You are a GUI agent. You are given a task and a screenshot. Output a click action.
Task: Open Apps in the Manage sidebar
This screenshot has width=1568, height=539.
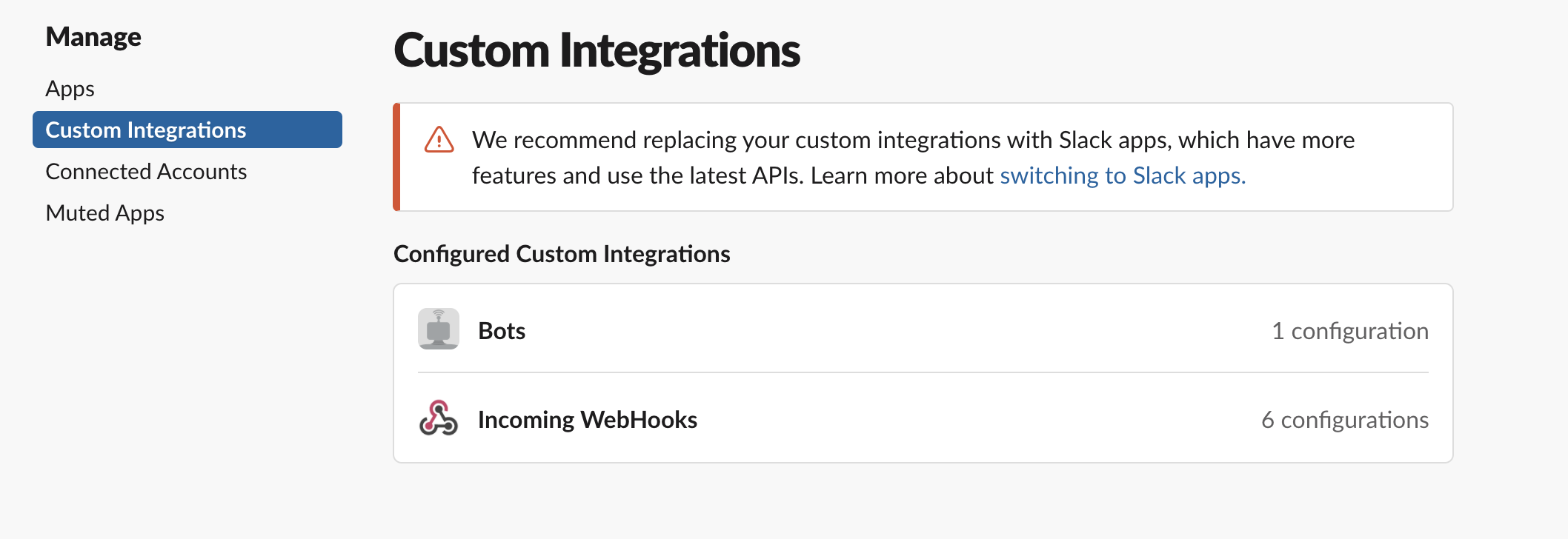point(70,89)
